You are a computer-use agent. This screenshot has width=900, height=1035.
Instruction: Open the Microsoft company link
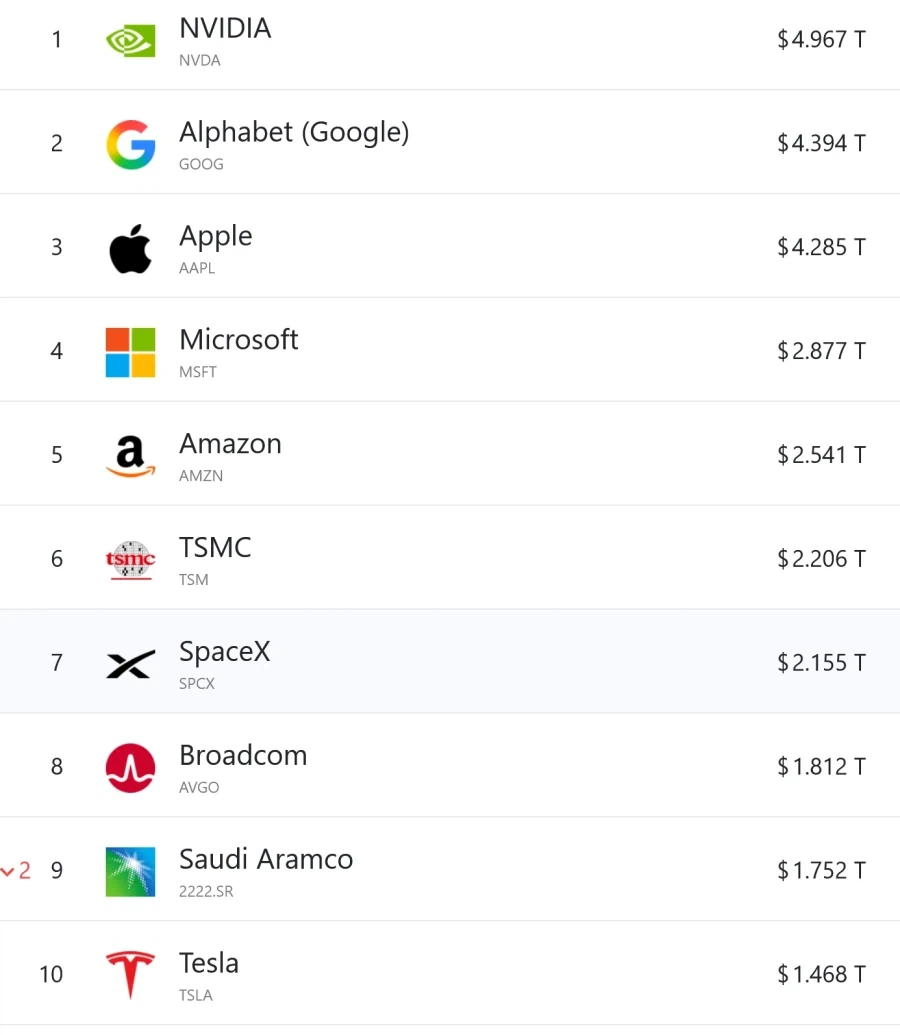tap(238, 340)
